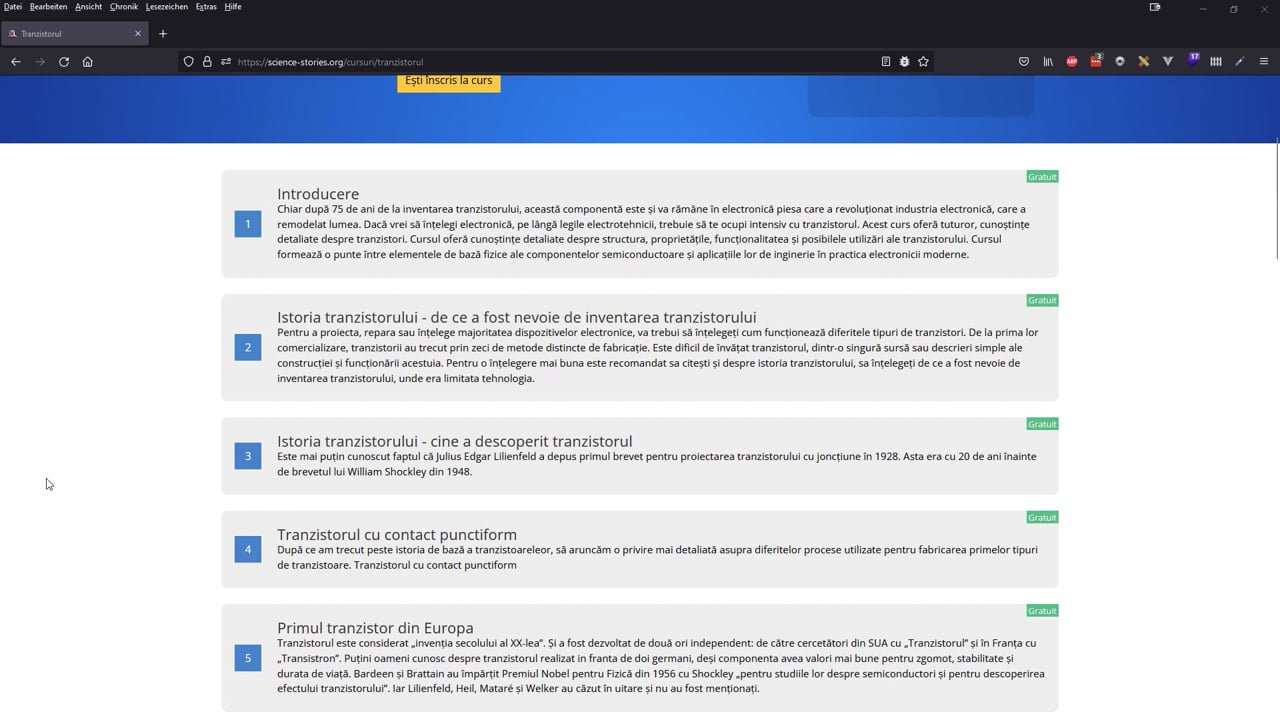
Task: Reload the current page
Action: (64, 62)
